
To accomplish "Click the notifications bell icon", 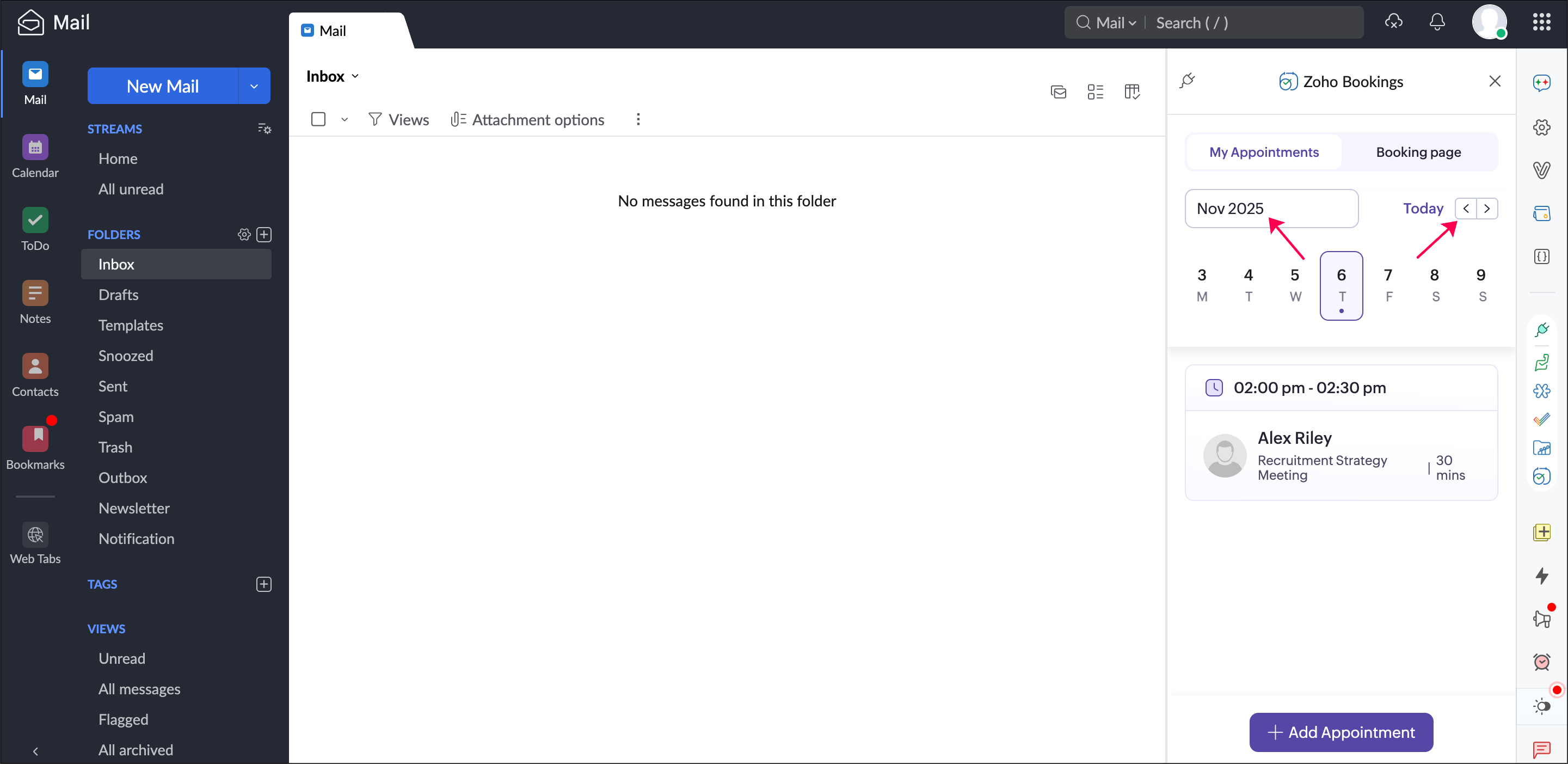I will point(1436,22).
